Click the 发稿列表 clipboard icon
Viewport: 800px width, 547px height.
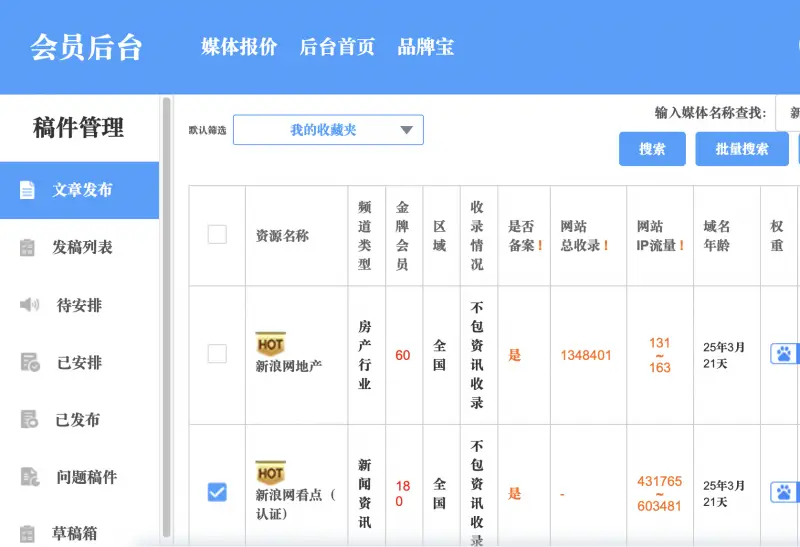pyautogui.click(x=27, y=247)
